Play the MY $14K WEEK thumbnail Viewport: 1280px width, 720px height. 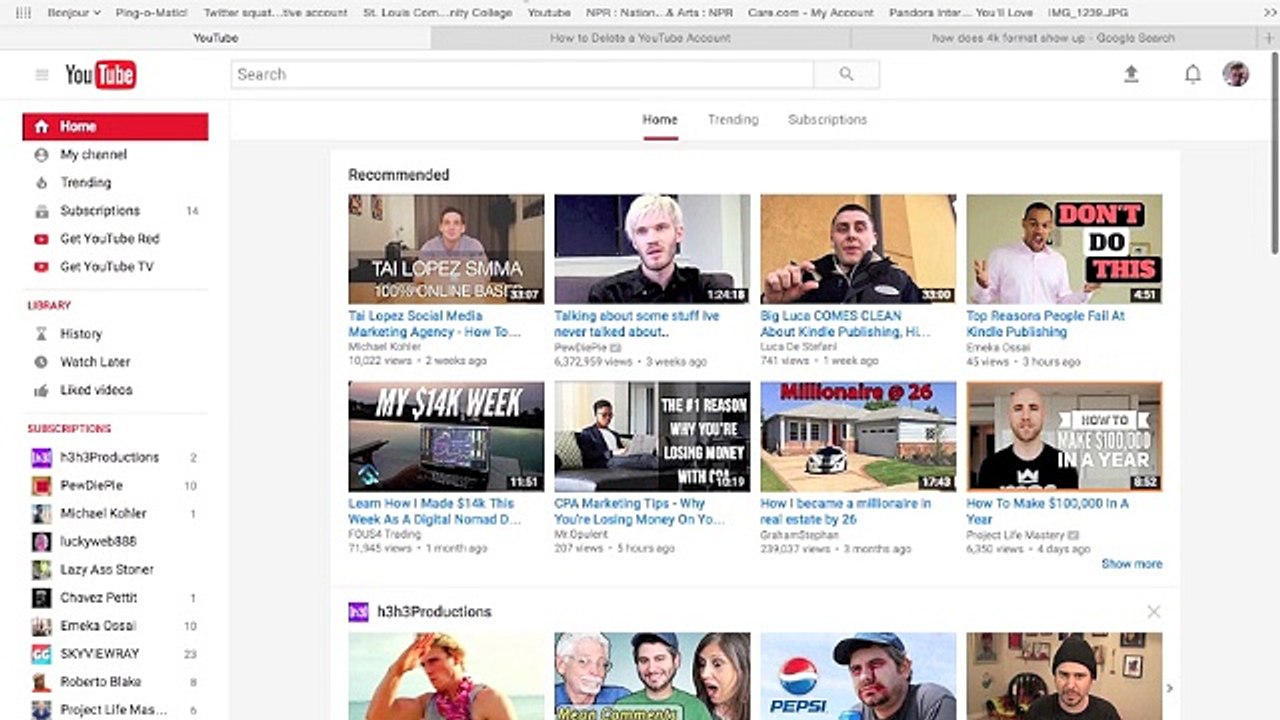446,436
